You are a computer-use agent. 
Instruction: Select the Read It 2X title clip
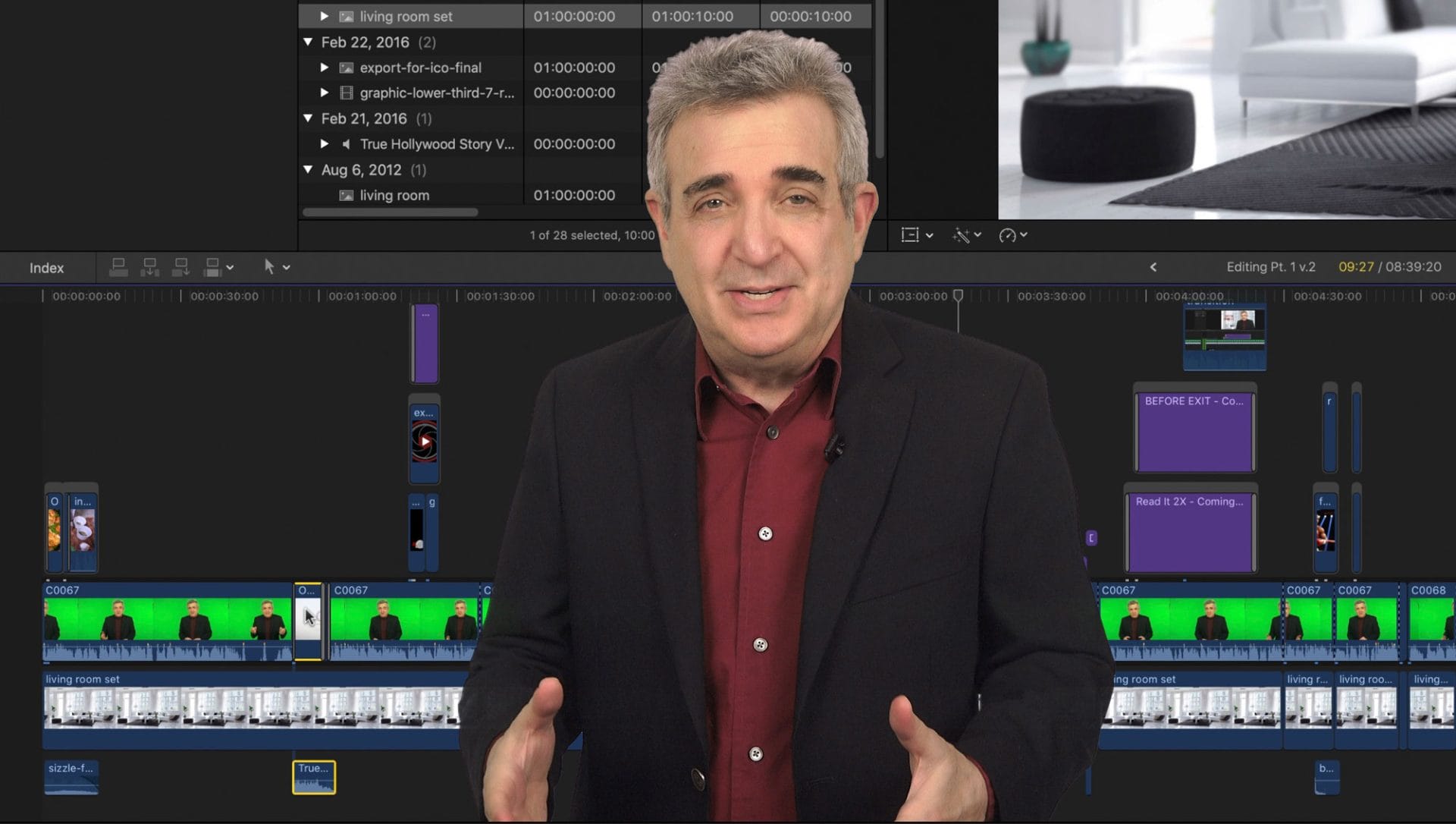pyautogui.click(x=1190, y=532)
